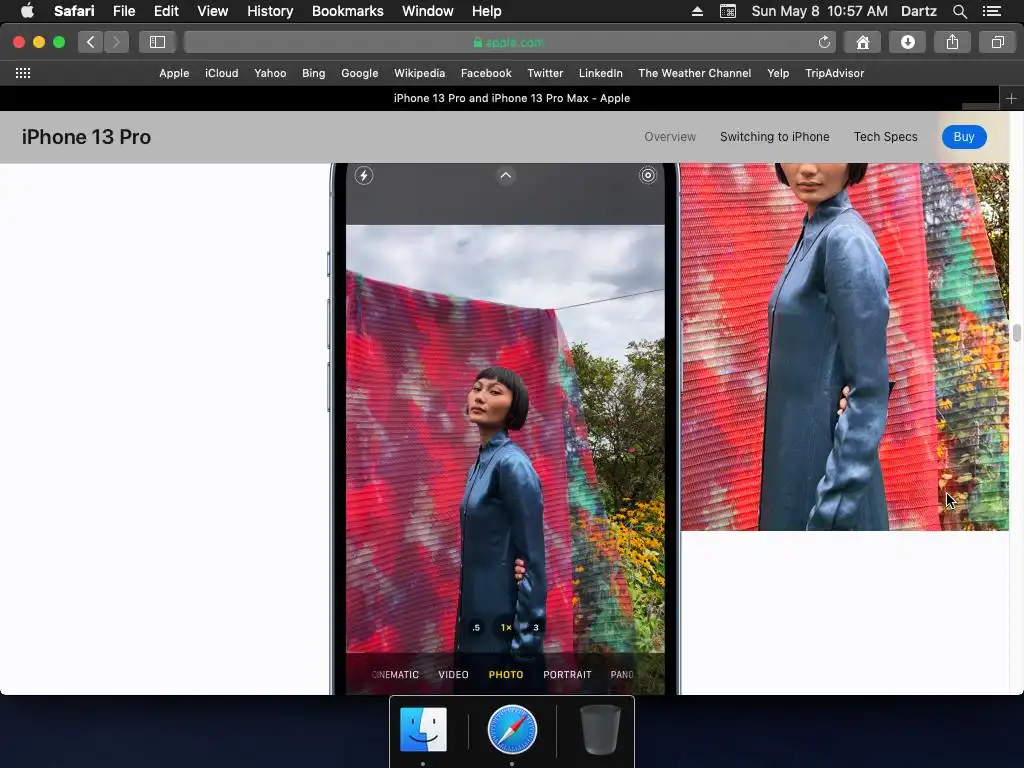Click the date and time in menu bar
This screenshot has width=1024, height=768.
coord(819,11)
